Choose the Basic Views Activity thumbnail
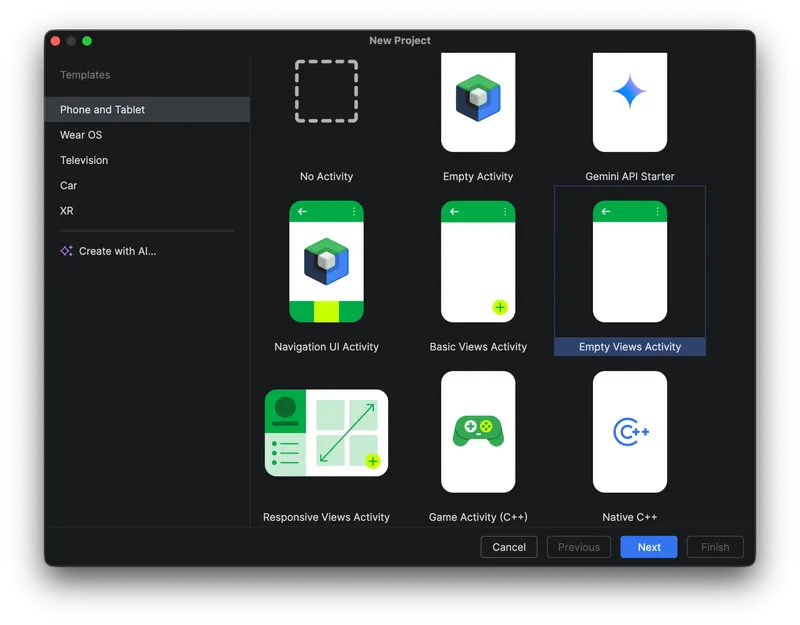The height and width of the screenshot is (625, 800). (x=478, y=261)
